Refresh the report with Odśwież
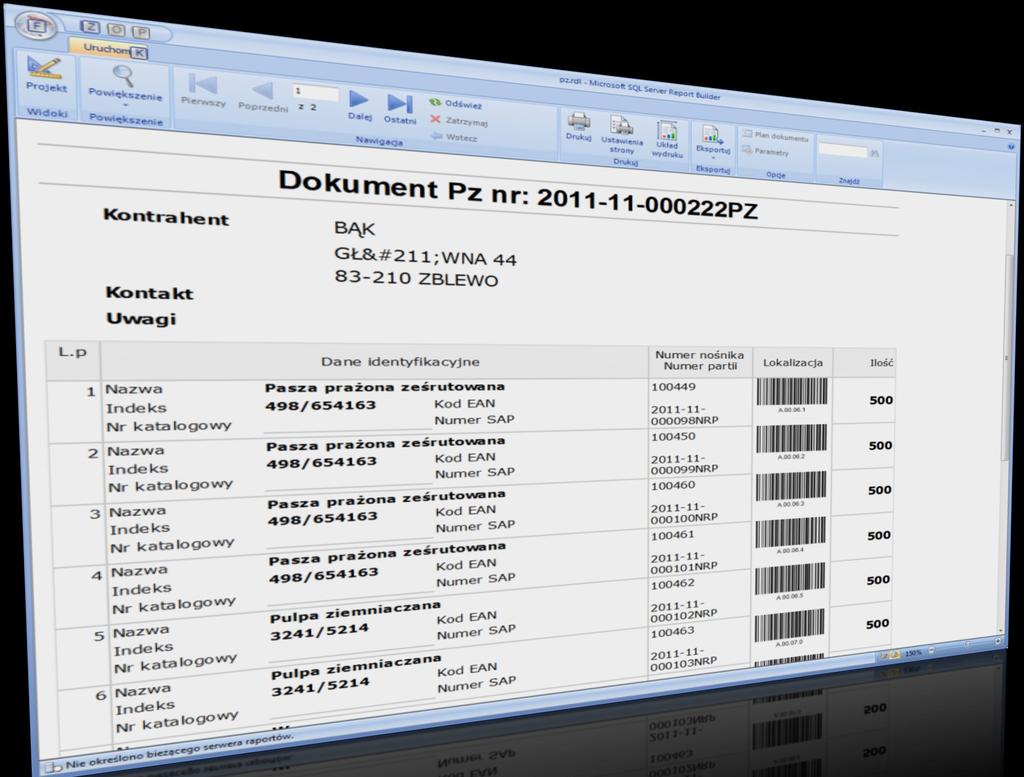Image resolution: width=1024 pixels, height=777 pixels. (456, 104)
